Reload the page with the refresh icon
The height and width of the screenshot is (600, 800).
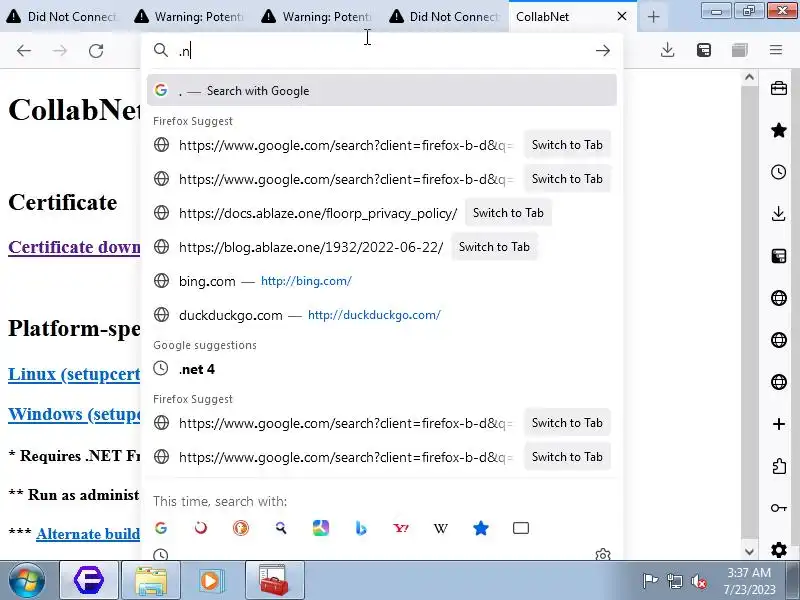[96, 51]
